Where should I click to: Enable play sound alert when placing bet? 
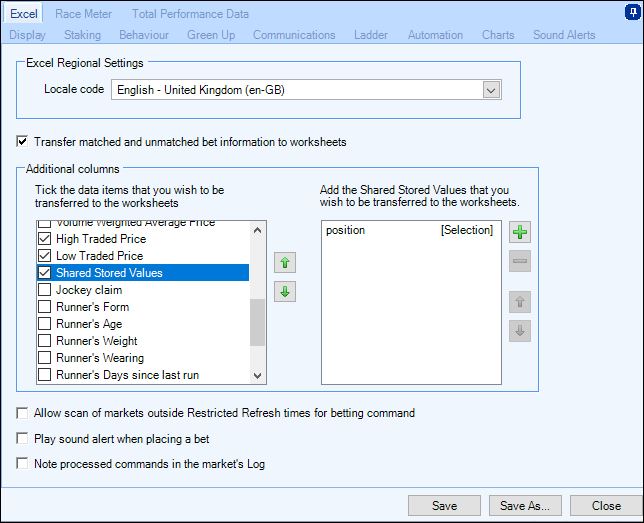point(23,438)
